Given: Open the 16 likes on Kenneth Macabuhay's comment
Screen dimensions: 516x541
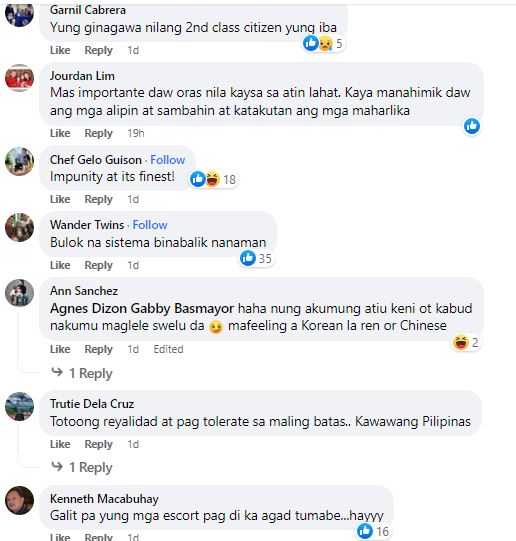Looking at the screenshot, I should tap(373, 531).
